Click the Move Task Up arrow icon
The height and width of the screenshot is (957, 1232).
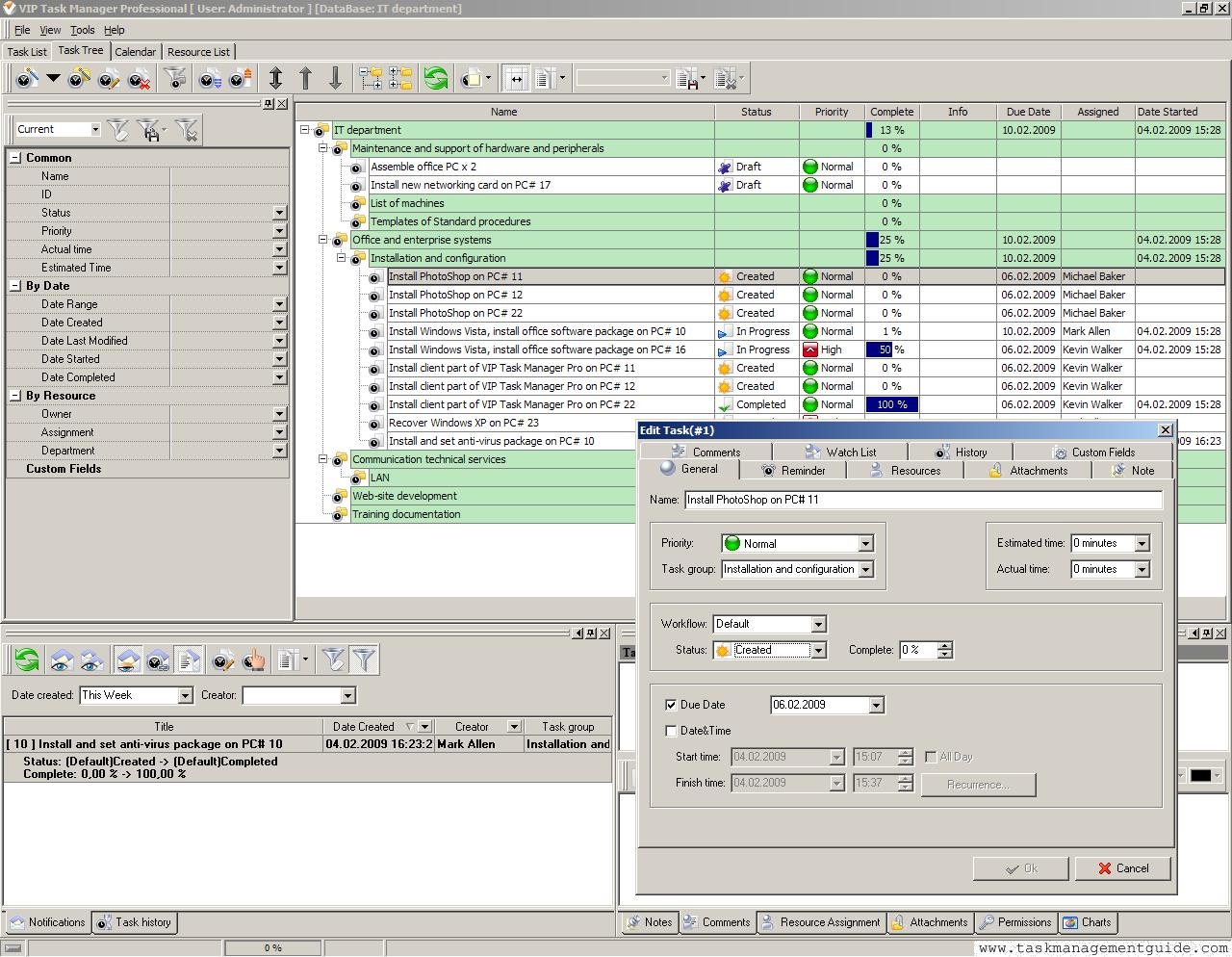coord(306,79)
